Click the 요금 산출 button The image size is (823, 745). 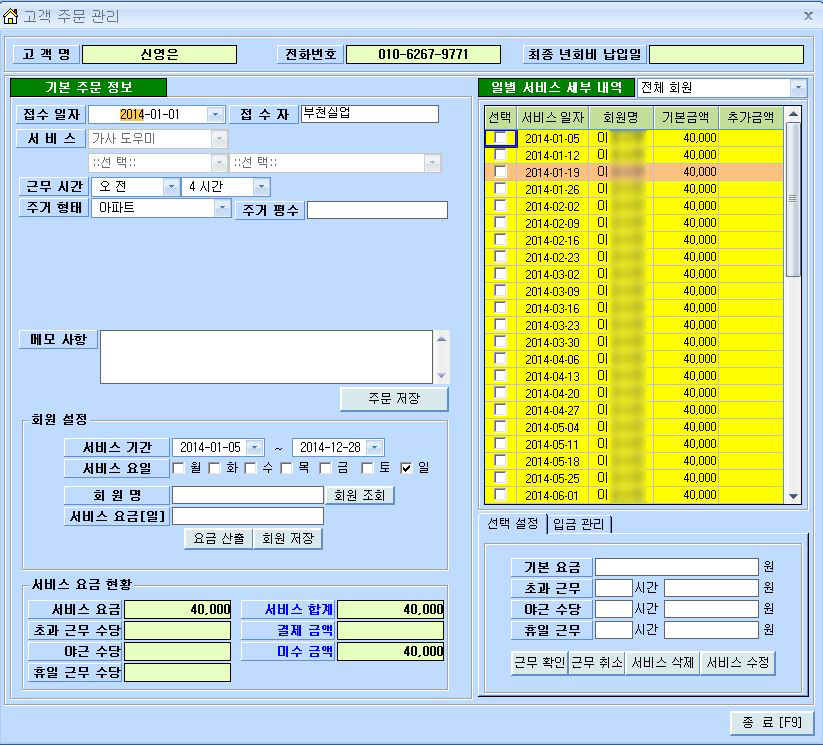click(x=219, y=539)
